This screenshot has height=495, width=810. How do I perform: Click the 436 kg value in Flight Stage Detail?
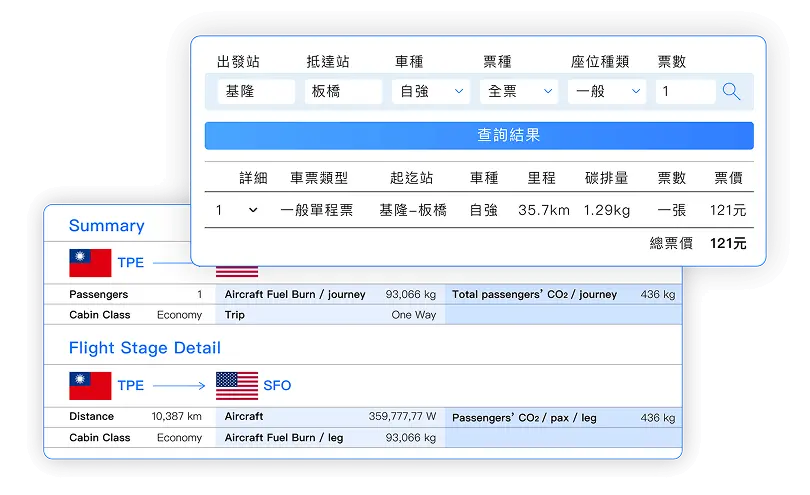click(x=658, y=418)
